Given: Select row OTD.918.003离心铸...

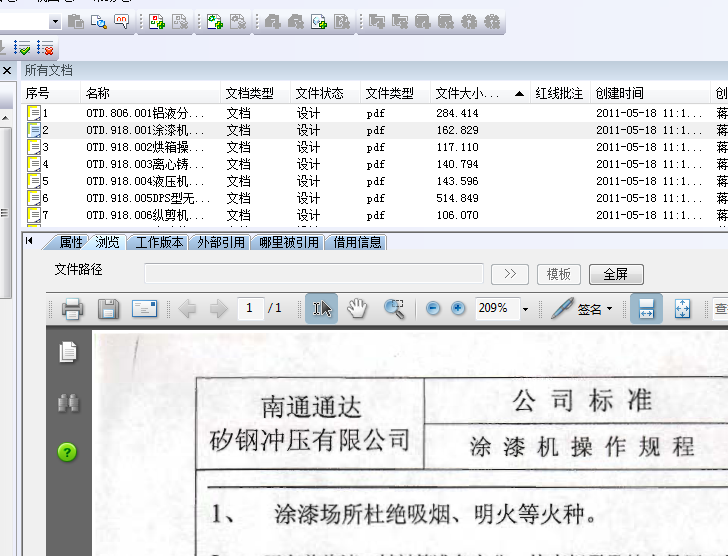Looking at the screenshot, I should [x=374, y=164].
